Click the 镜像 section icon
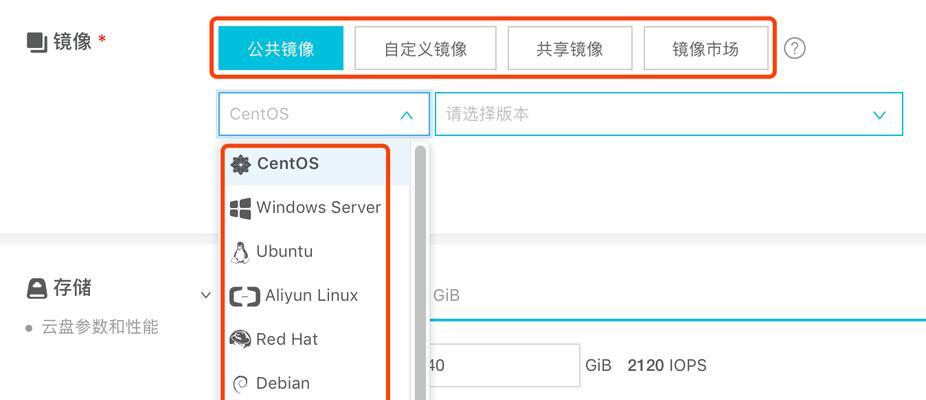This screenshot has height=400, width=926. point(37,43)
